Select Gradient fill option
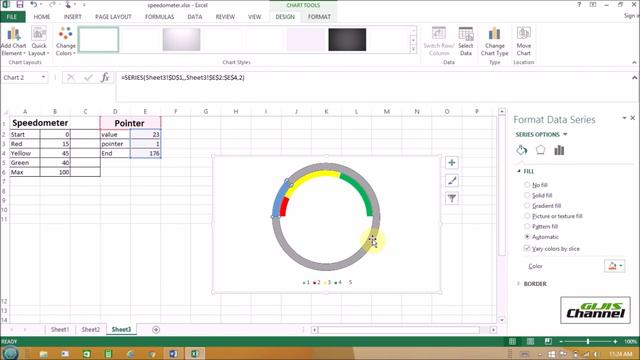640x360 pixels. click(x=527, y=206)
